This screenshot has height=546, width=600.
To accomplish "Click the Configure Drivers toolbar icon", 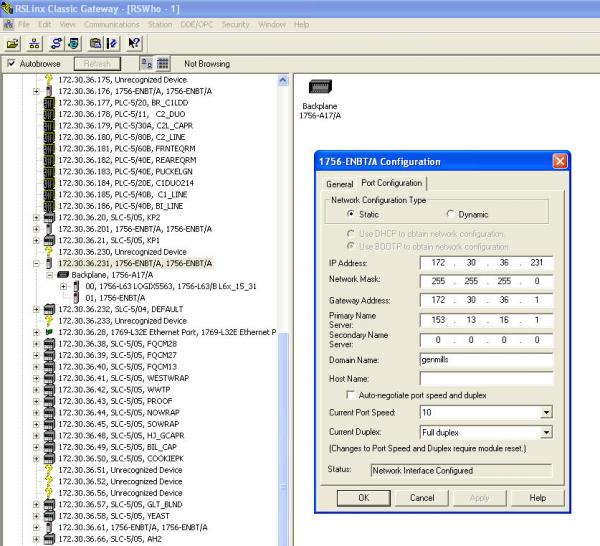I will coord(56,44).
